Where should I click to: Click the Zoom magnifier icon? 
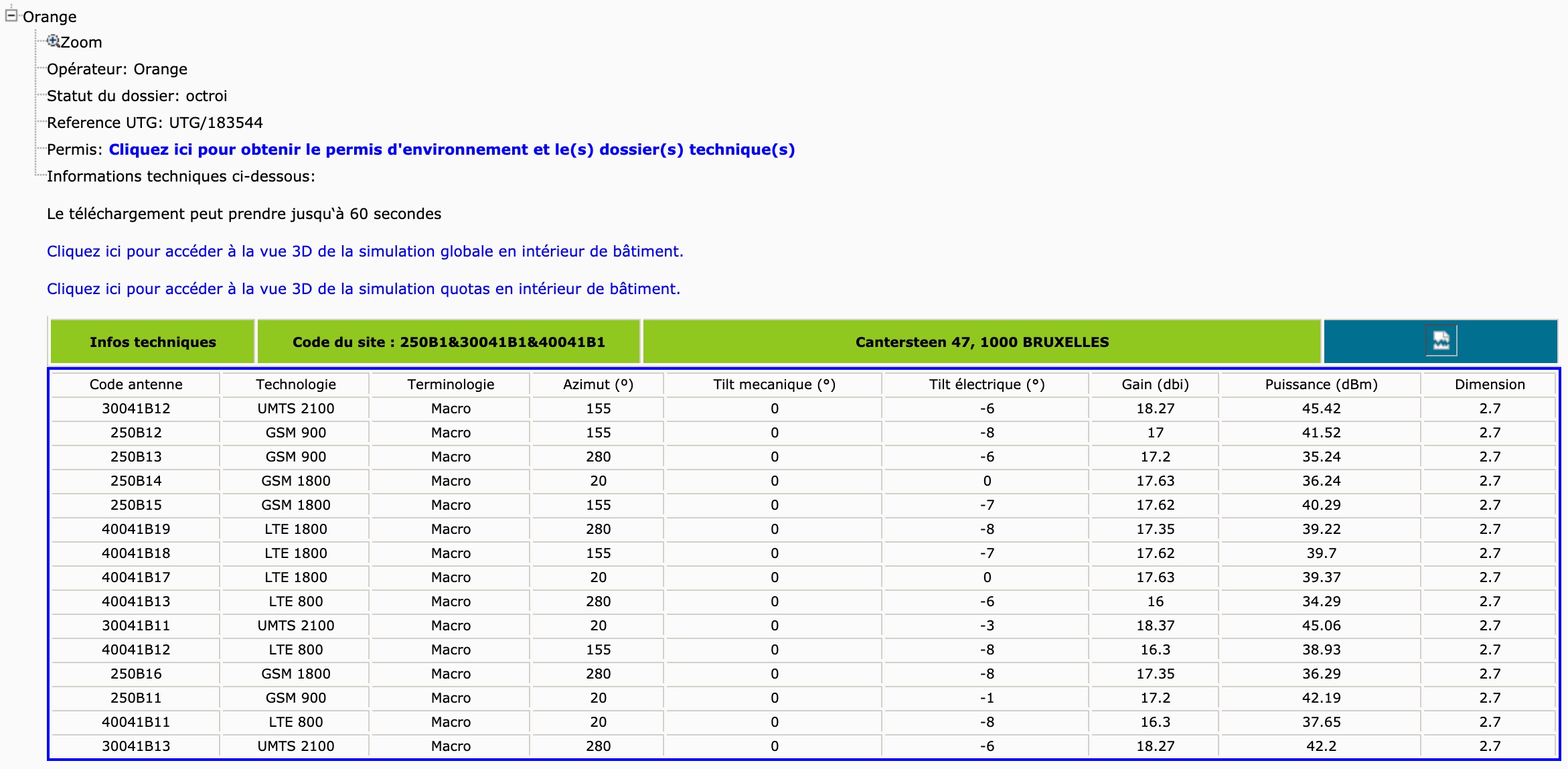[53, 42]
